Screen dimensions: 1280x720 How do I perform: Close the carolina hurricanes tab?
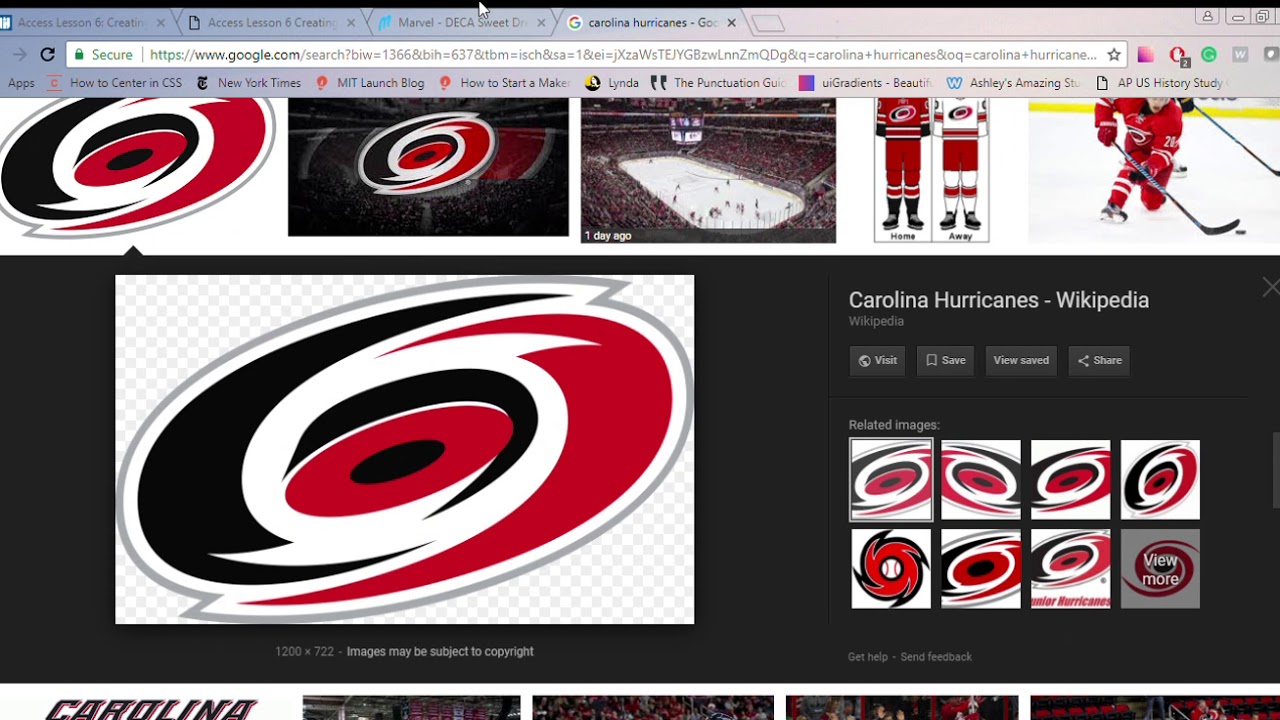pyautogui.click(x=731, y=22)
